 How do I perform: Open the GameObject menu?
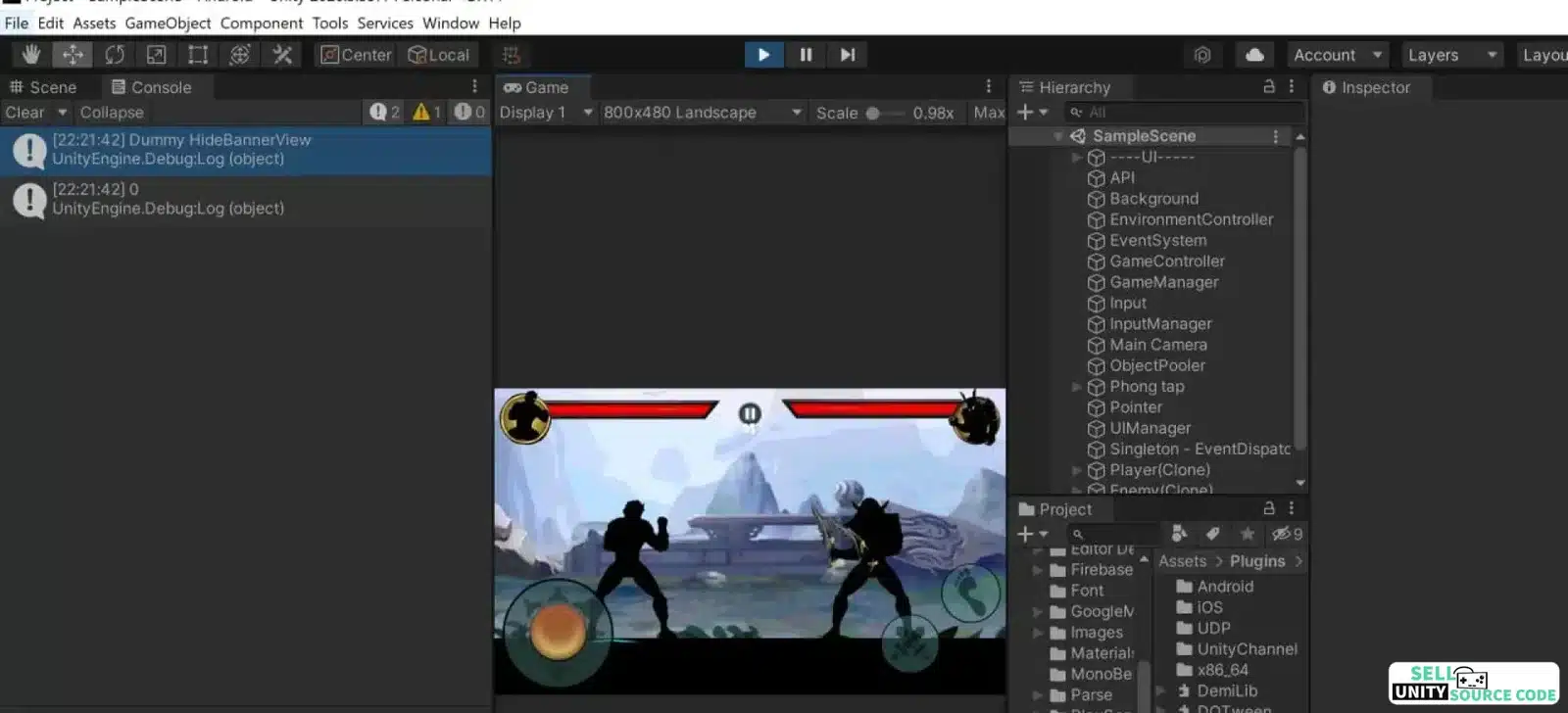pyautogui.click(x=168, y=23)
